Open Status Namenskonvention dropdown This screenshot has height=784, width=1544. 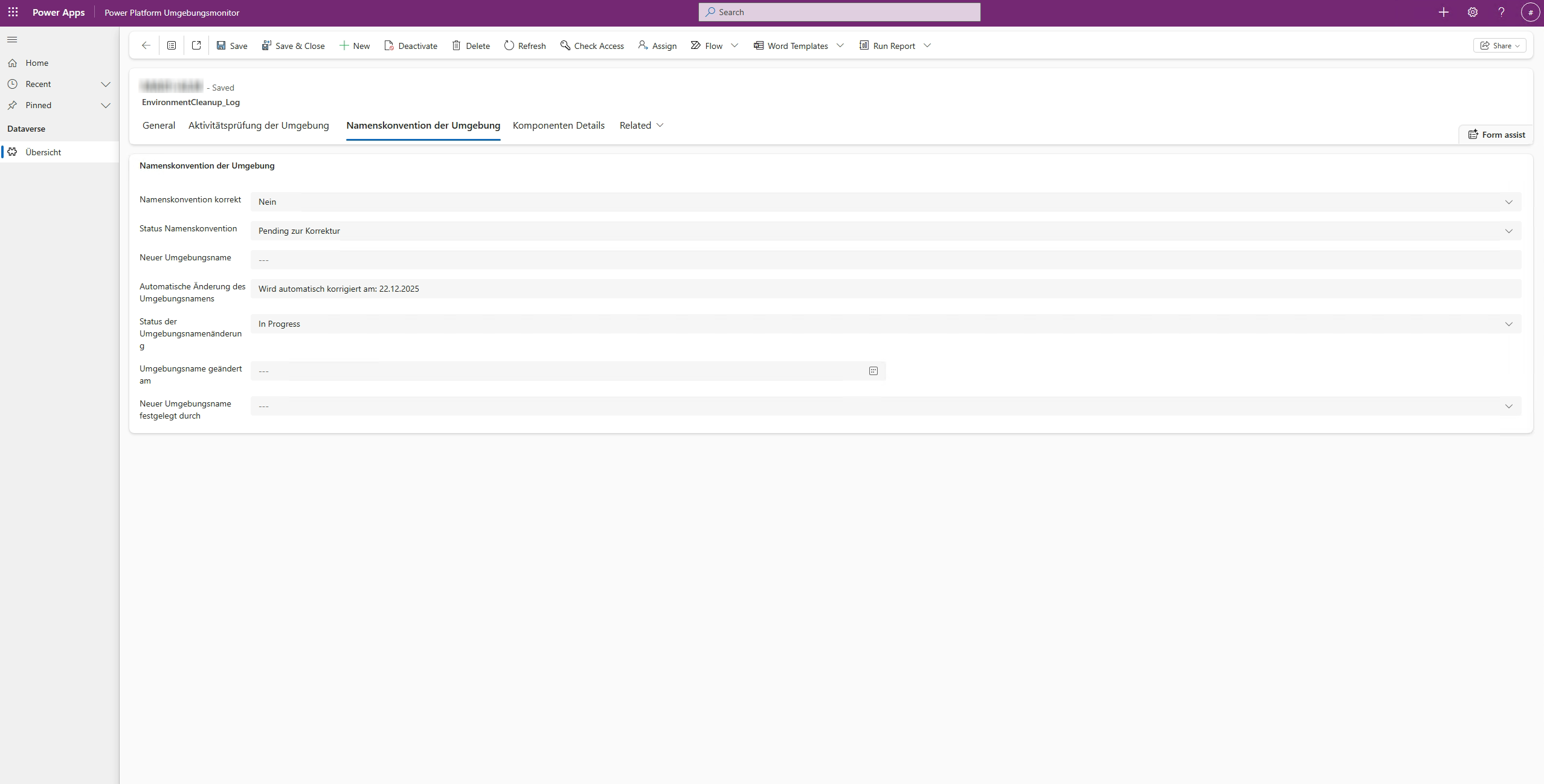pos(1508,231)
